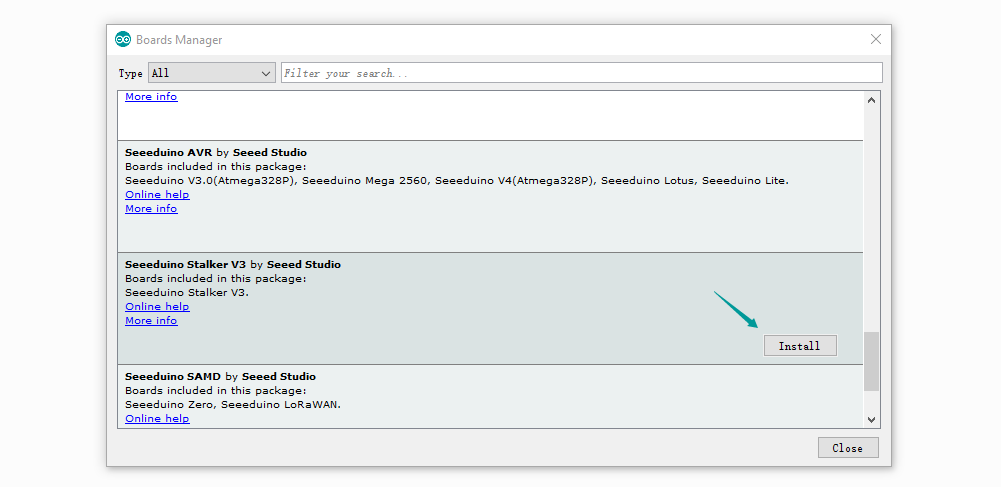Click the vertical scrollbar thumb
The width and height of the screenshot is (1001, 487).
(871, 361)
